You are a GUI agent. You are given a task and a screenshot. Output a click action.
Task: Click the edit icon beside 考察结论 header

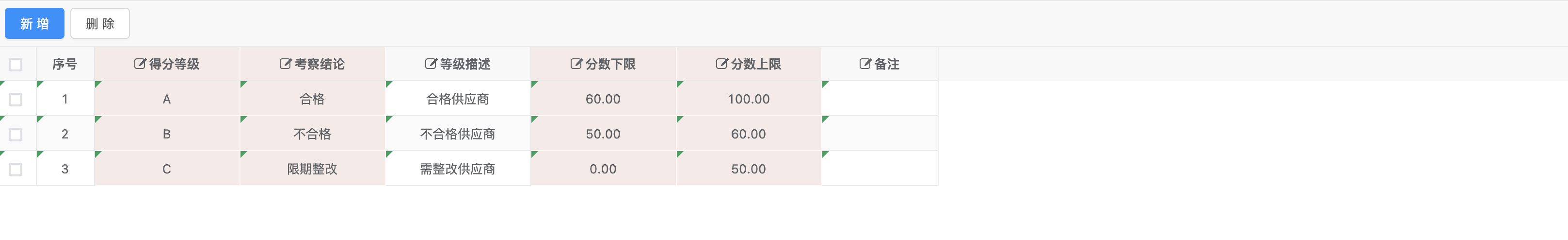click(x=286, y=64)
